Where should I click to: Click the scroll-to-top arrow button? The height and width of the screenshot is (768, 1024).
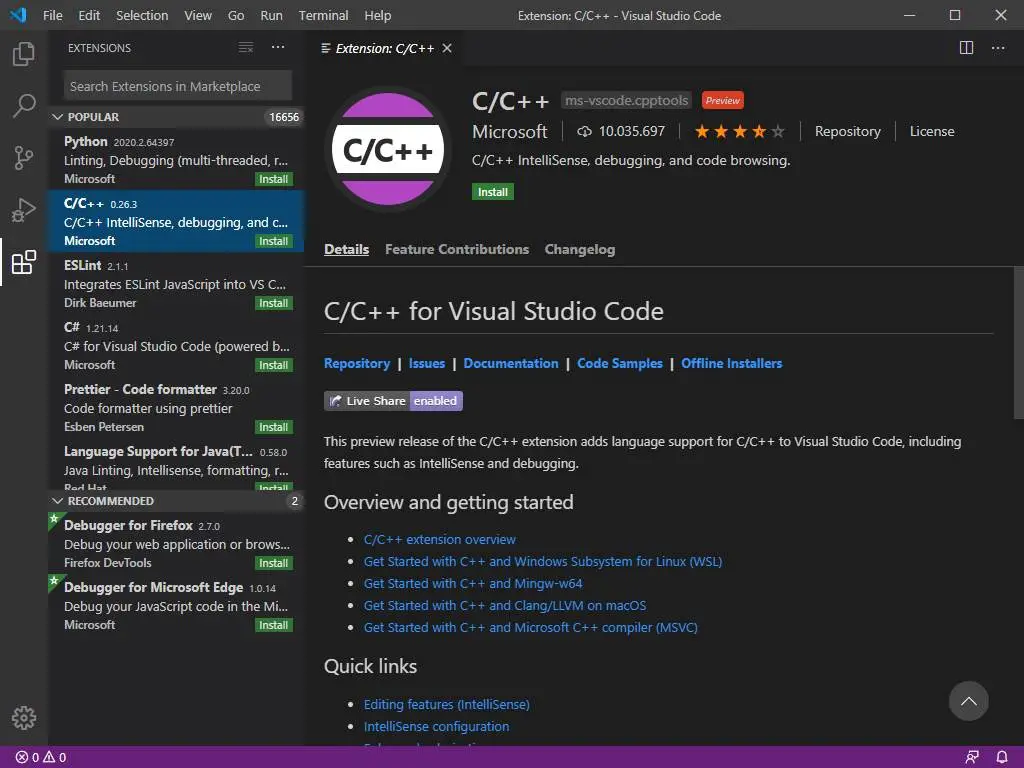tap(968, 702)
